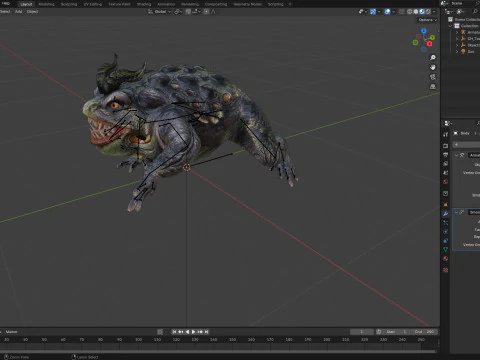
Task: Select material preview viewport shading
Action: coord(422,12)
